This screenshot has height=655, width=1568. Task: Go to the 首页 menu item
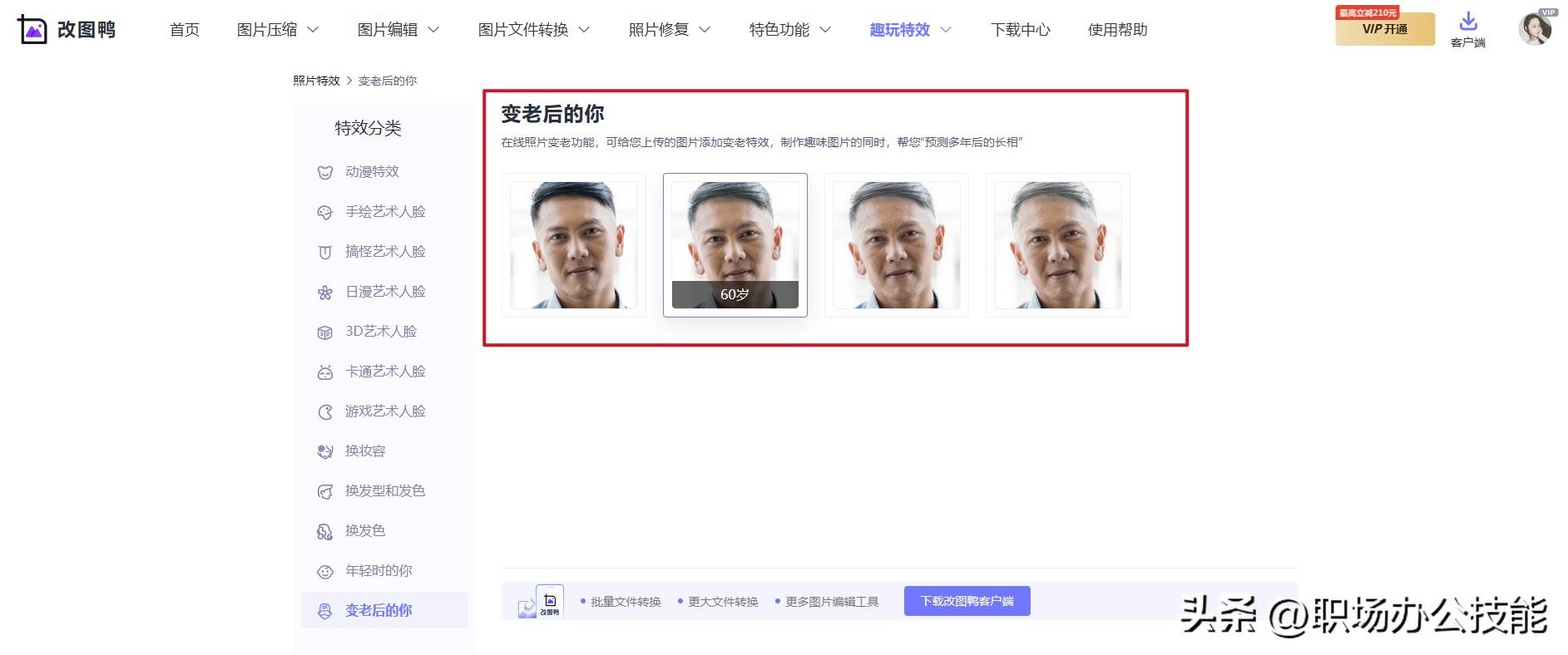click(x=185, y=30)
